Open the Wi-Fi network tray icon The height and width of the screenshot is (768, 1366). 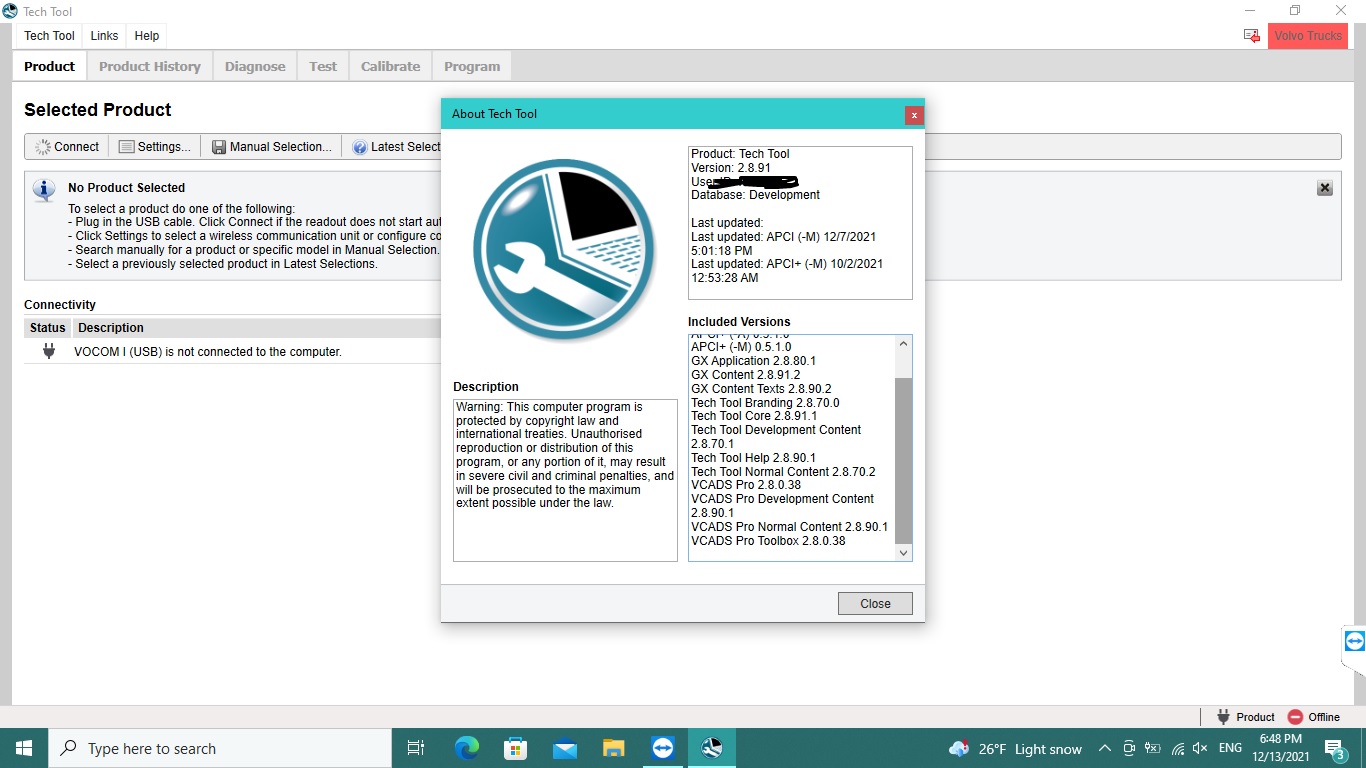coord(1178,748)
